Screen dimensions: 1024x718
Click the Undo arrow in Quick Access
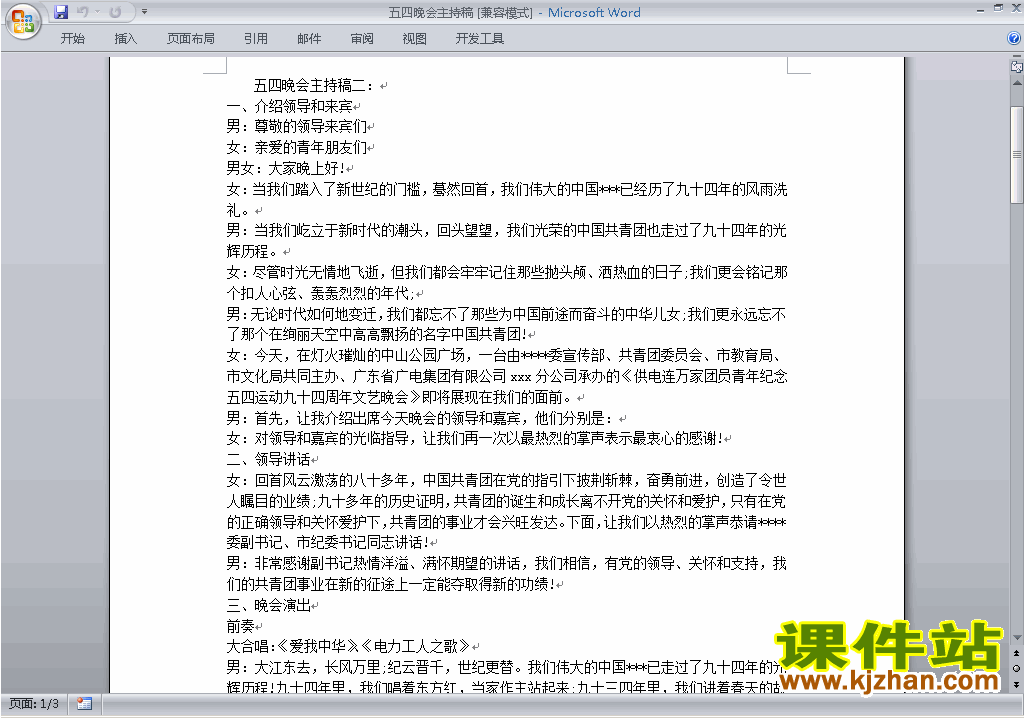pyautogui.click(x=82, y=12)
